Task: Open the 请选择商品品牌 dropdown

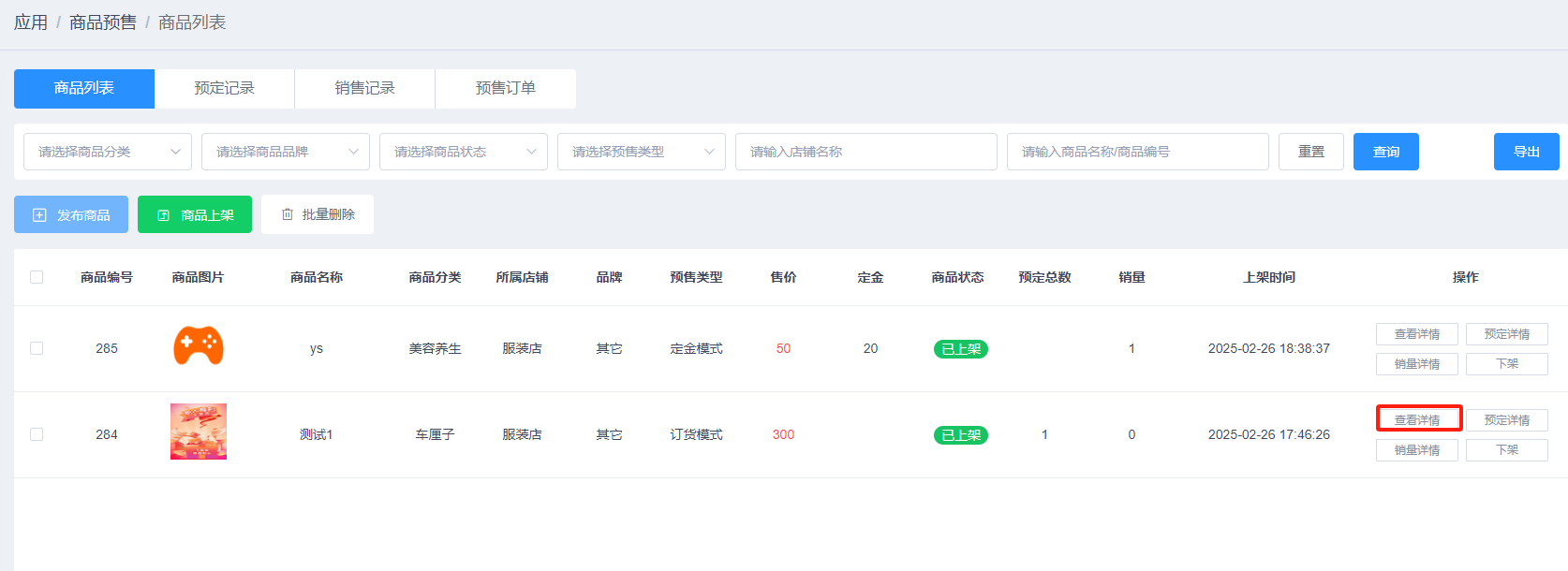Action: [x=286, y=152]
